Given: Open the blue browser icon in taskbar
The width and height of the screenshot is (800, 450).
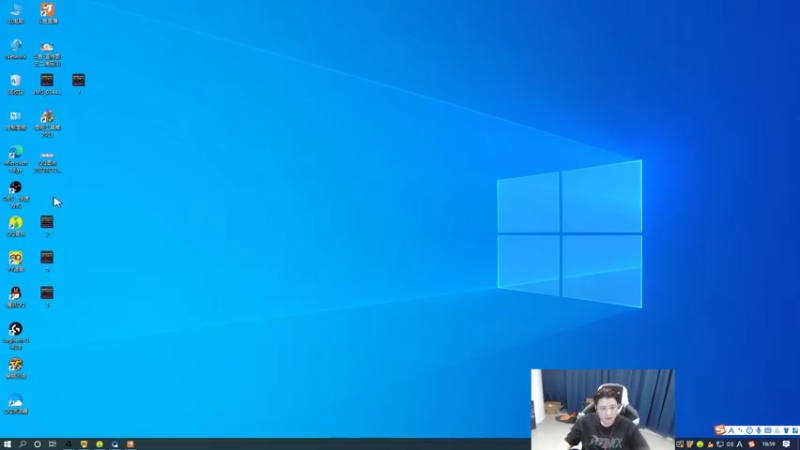Looking at the screenshot, I should (115, 444).
